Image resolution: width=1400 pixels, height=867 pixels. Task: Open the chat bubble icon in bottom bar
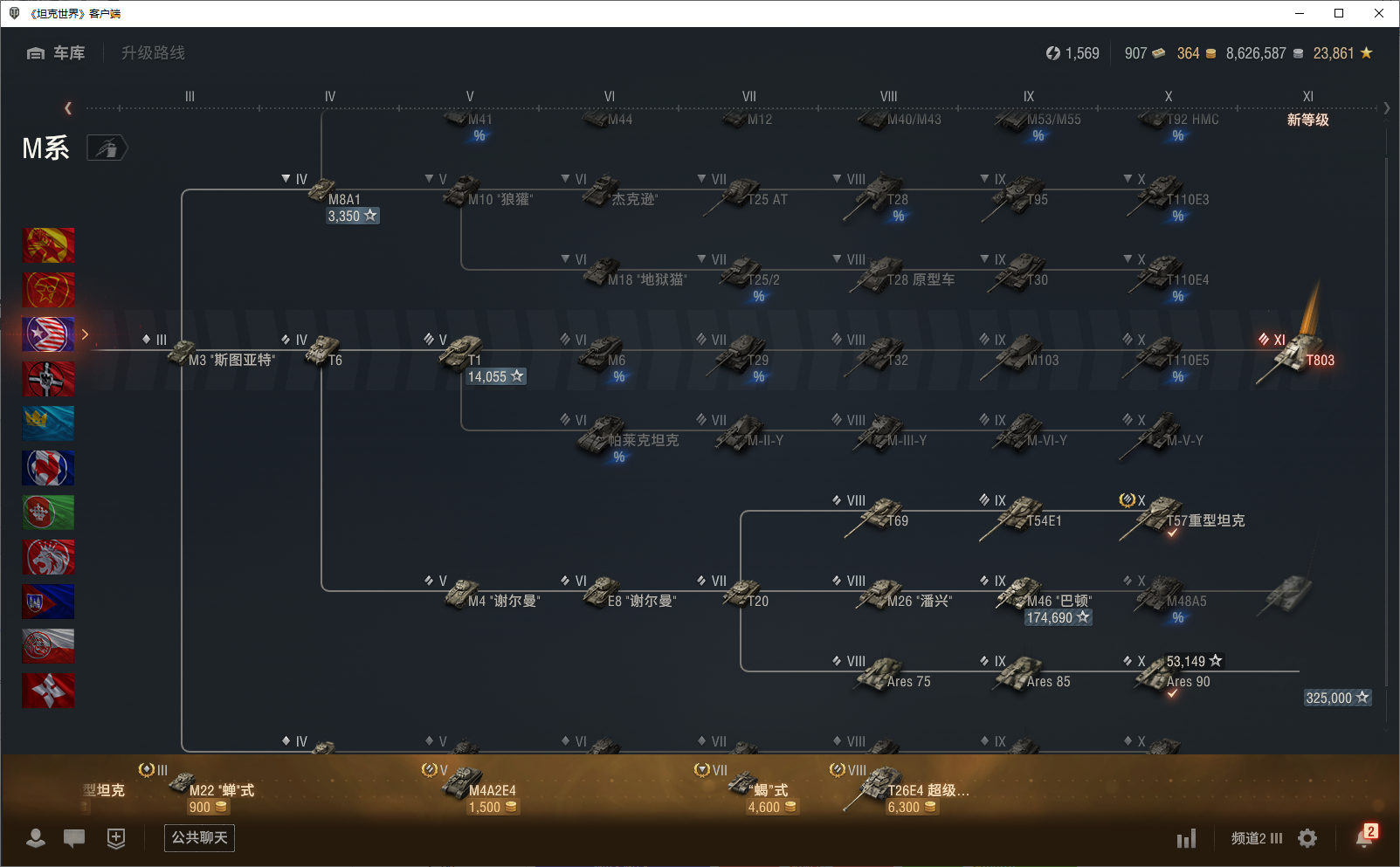click(x=74, y=838)
